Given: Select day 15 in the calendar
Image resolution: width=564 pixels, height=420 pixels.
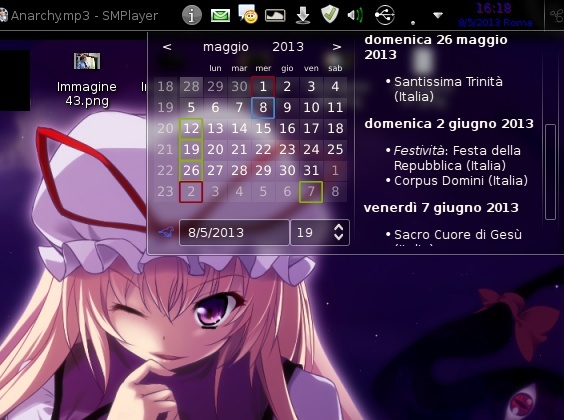Looking at the screenshot, I should 263,128.
